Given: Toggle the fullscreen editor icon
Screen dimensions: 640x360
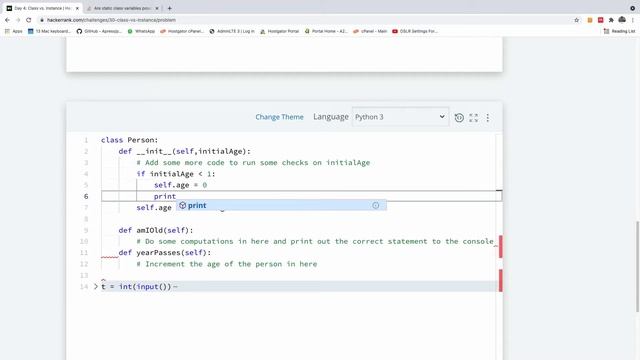Looking at the screenshot, I should 473,118.
